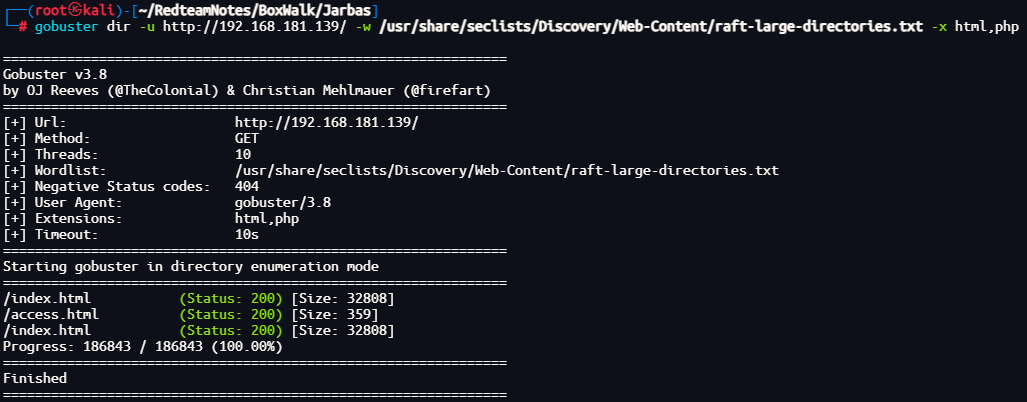1027x402 pixels.
Task: Click the GET value on the Method line
Action: (246, 138)
